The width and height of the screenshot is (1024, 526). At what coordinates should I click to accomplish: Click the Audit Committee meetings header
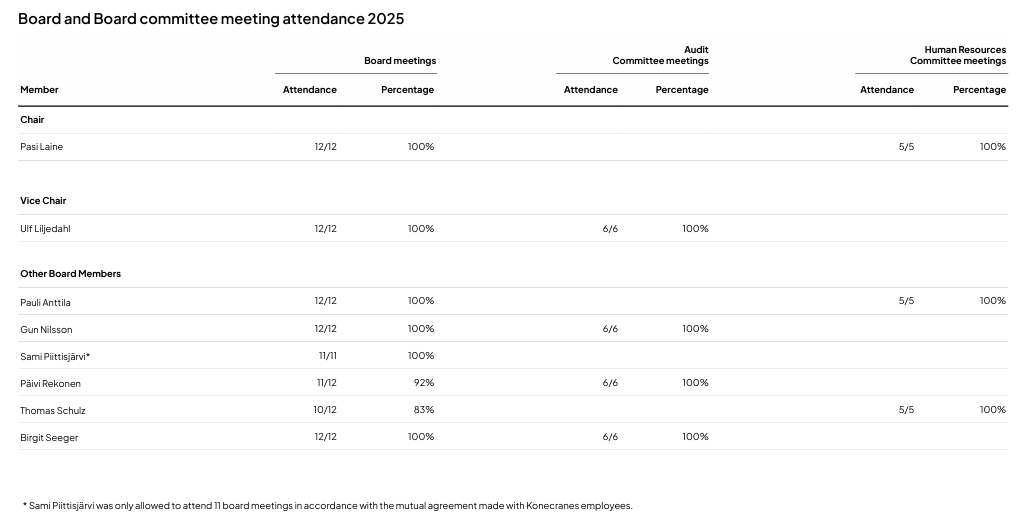660,55
